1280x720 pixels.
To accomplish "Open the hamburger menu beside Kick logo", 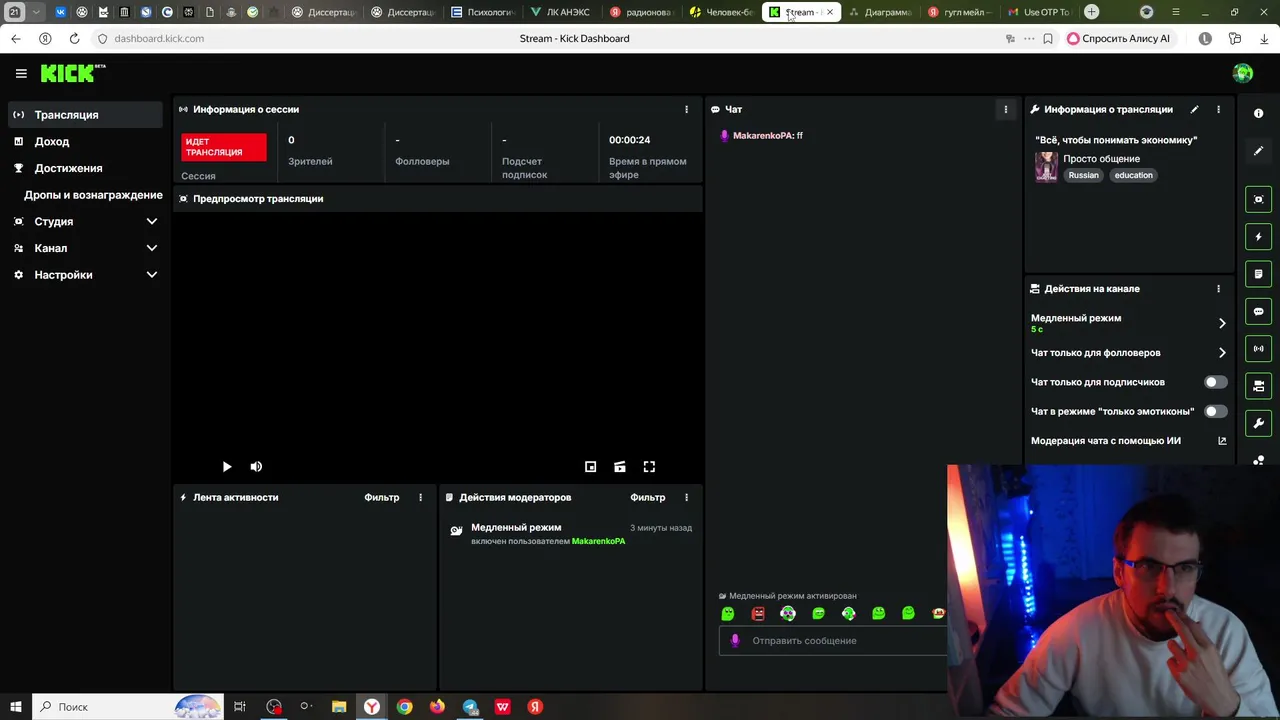I will pos(21,73).
